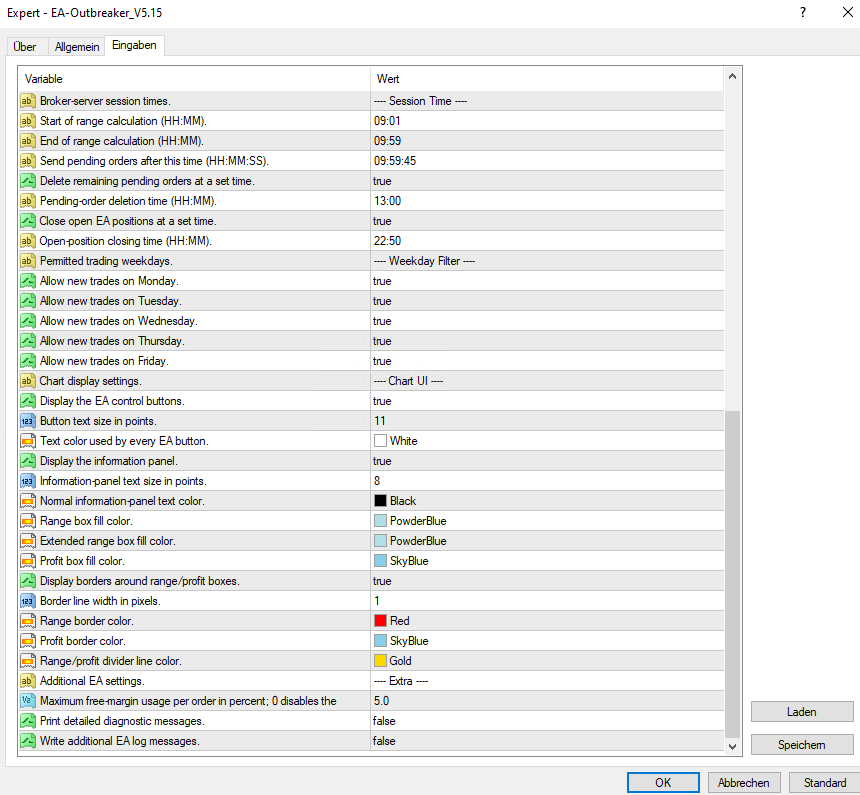
Task: Click the icon beside Send pending orders after this time
Action: coord(27,161)
